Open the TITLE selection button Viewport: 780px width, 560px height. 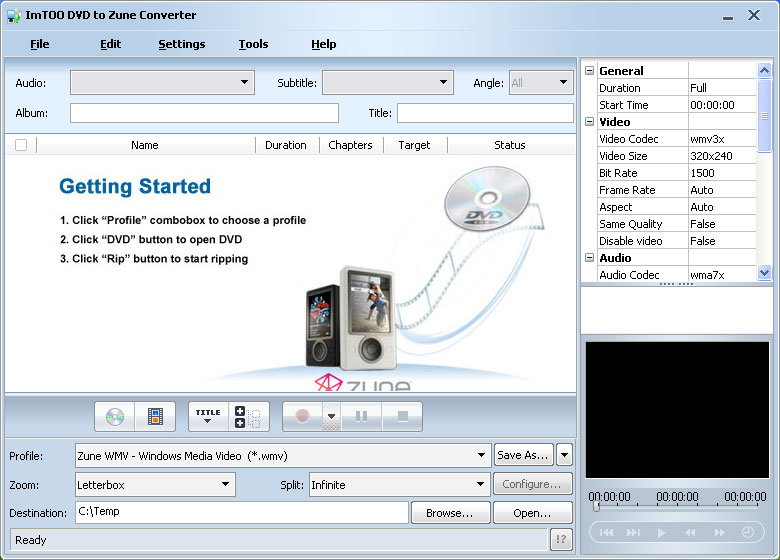(208, 416)
